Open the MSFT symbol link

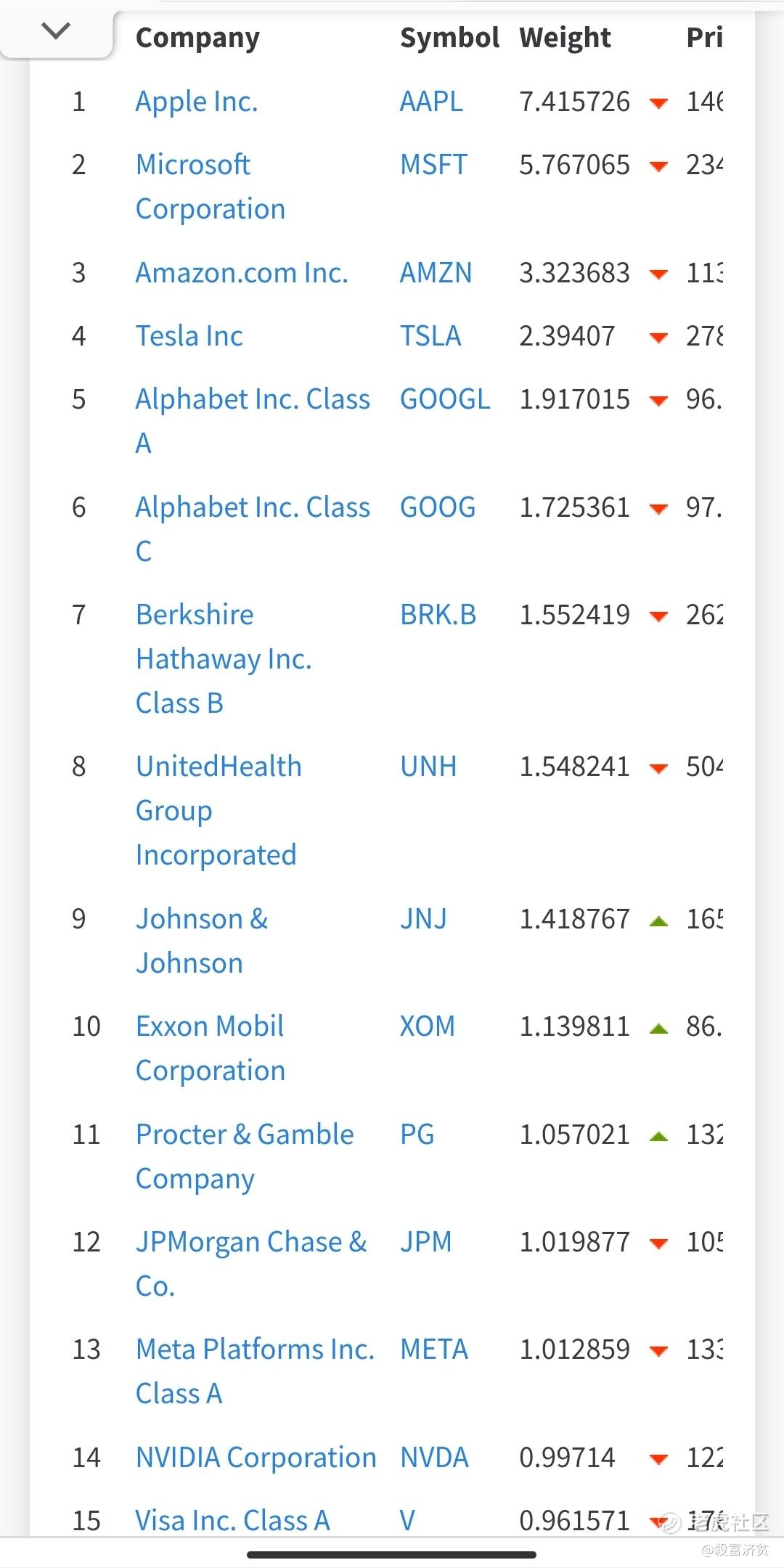click(x=433, y=166)
